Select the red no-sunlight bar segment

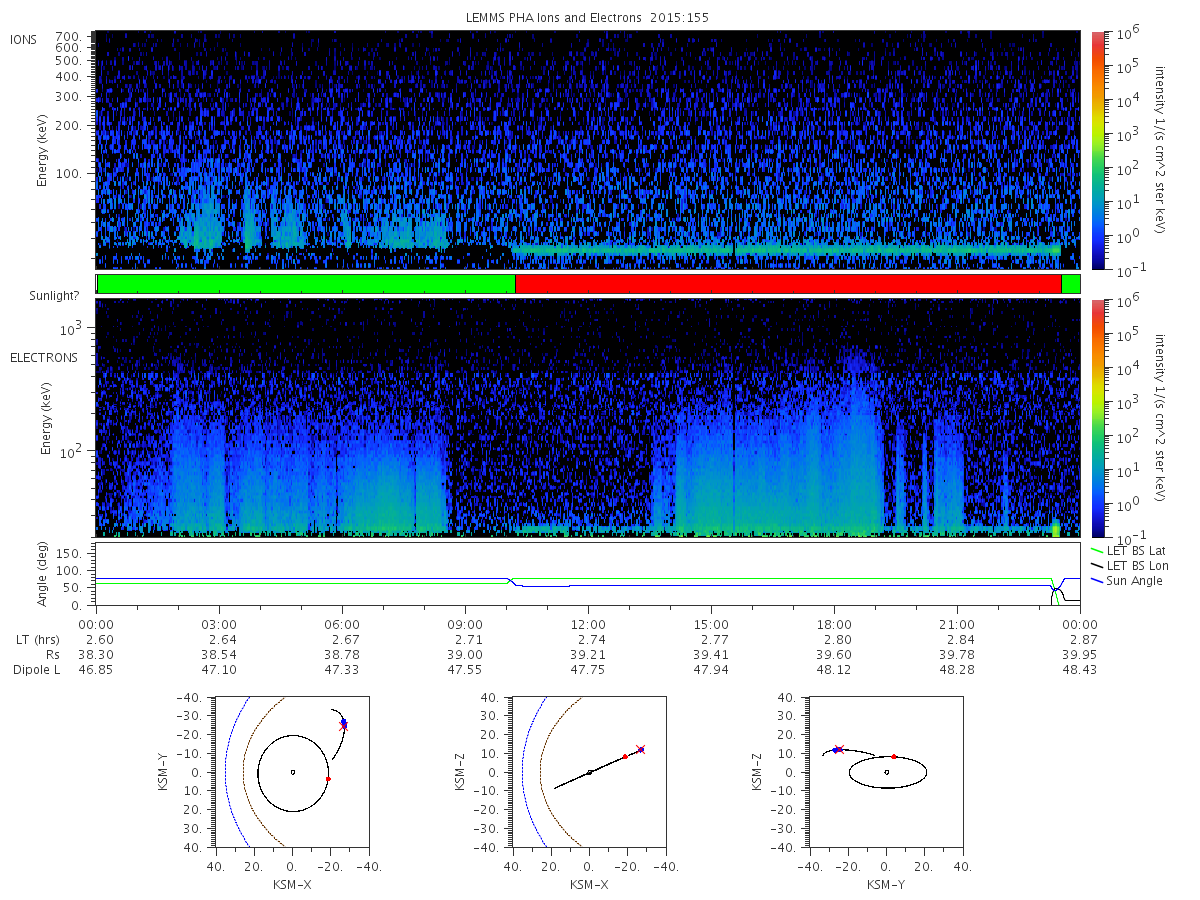788,284
